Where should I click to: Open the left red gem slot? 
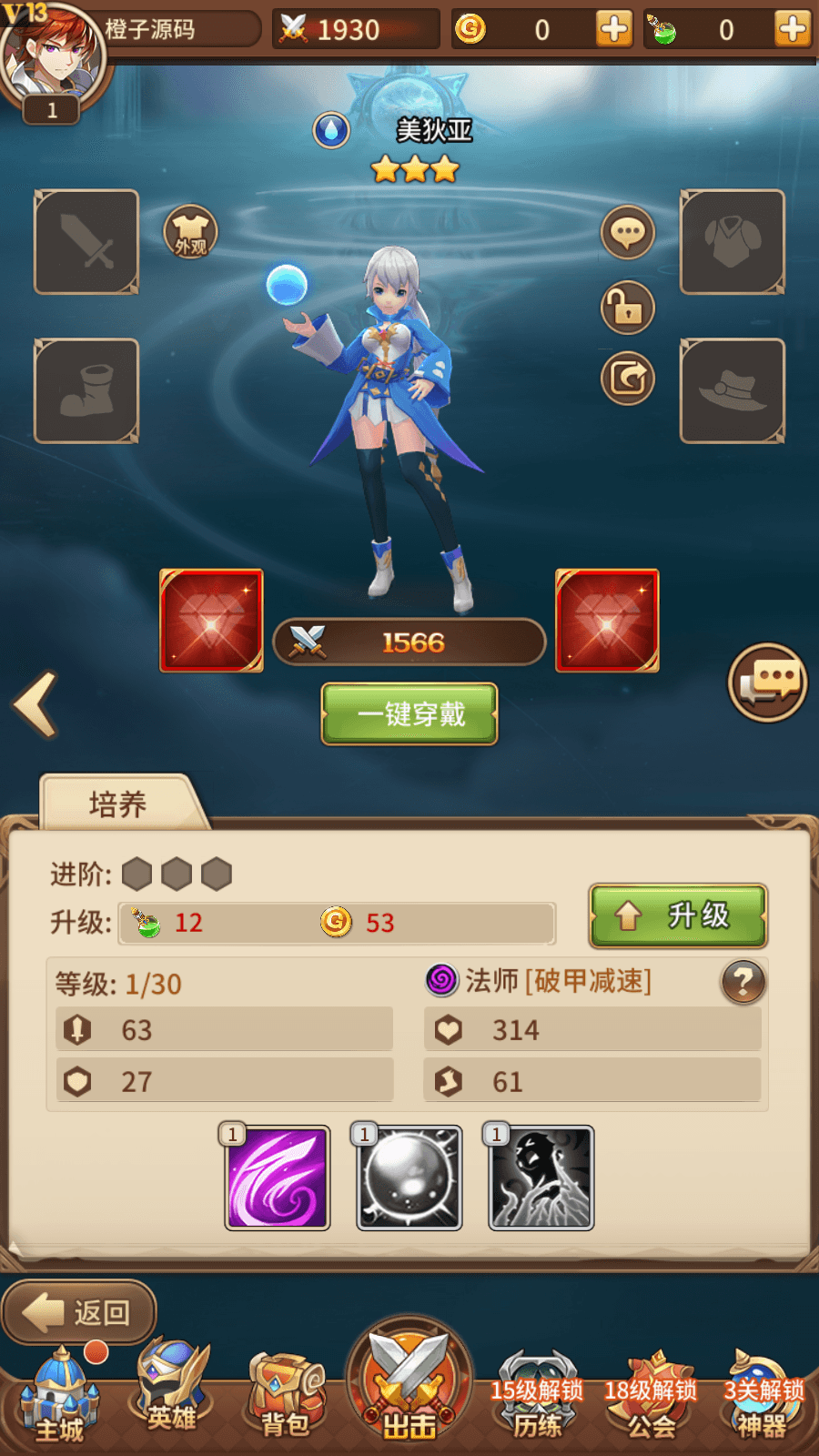211,621
